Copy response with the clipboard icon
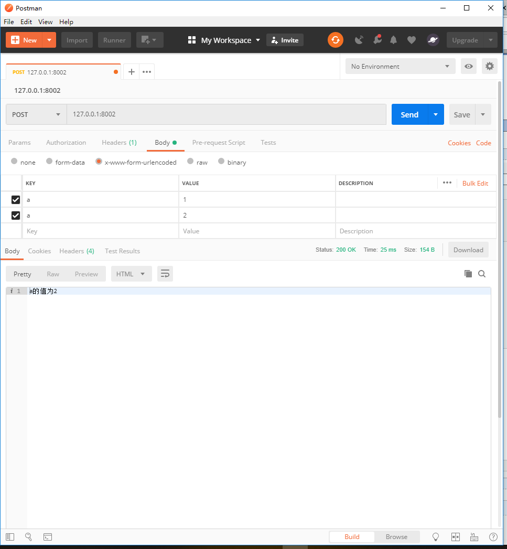This screenshot has height=549, width=507. 468,273
